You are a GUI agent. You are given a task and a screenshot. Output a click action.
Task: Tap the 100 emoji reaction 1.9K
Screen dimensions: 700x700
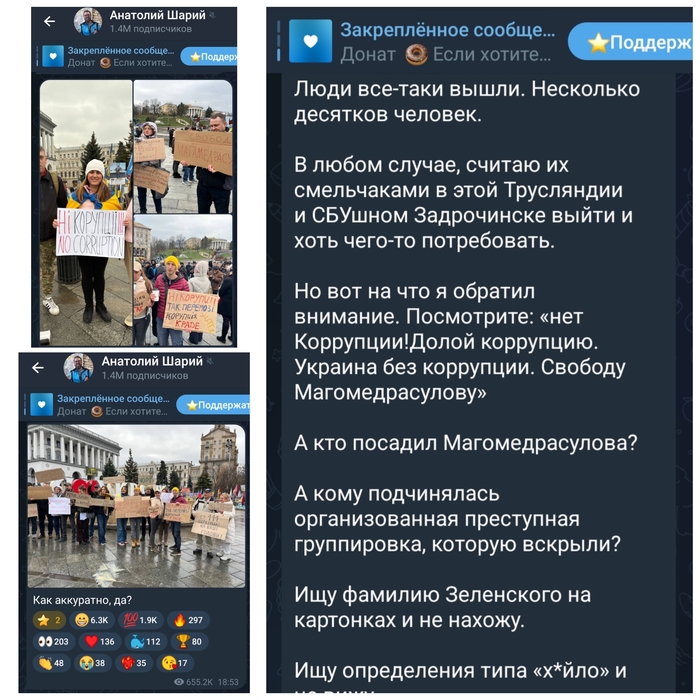140,620
